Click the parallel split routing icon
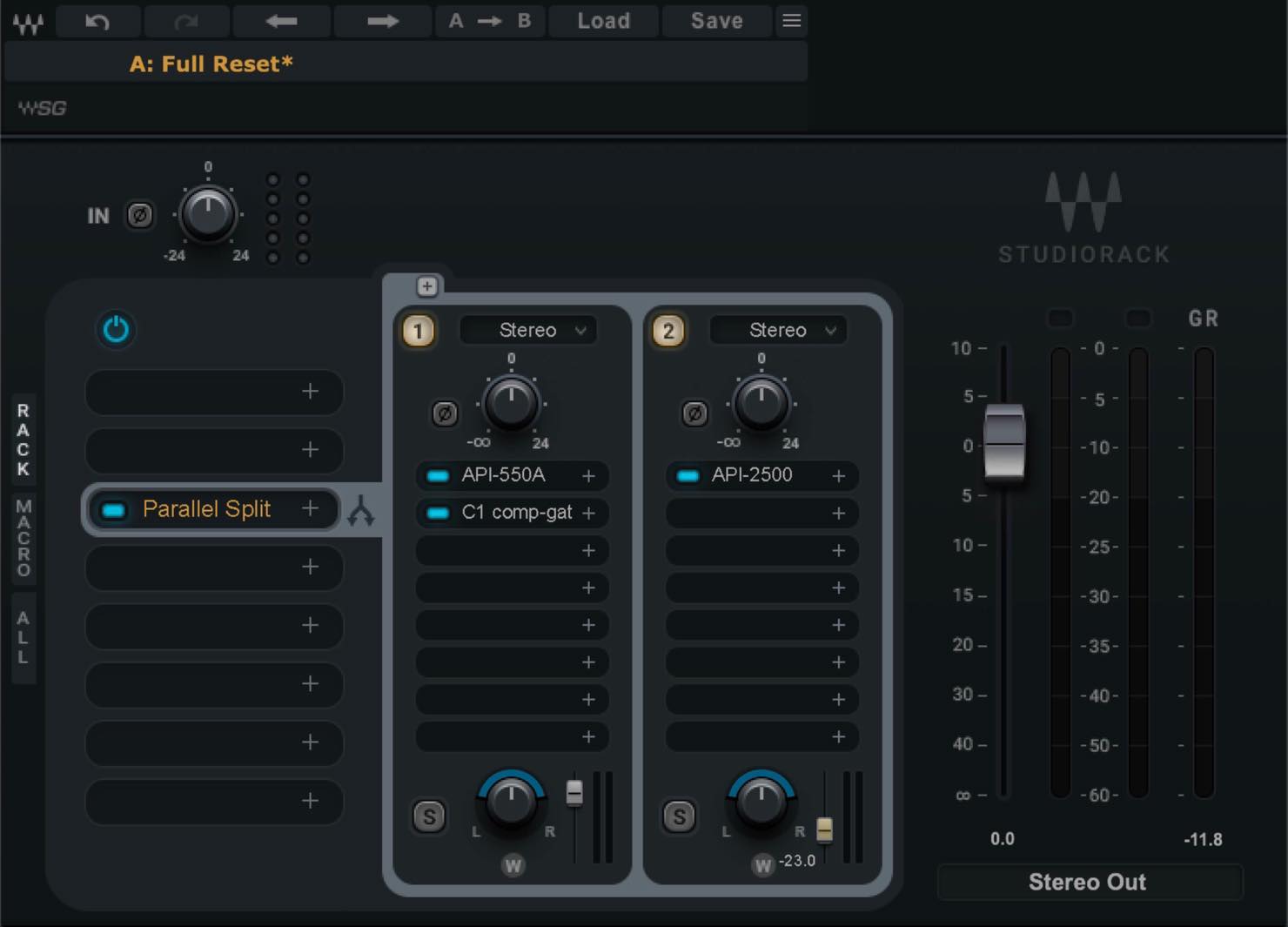The height and width of the screenshot is (927, 1288). tap(361, 510)
